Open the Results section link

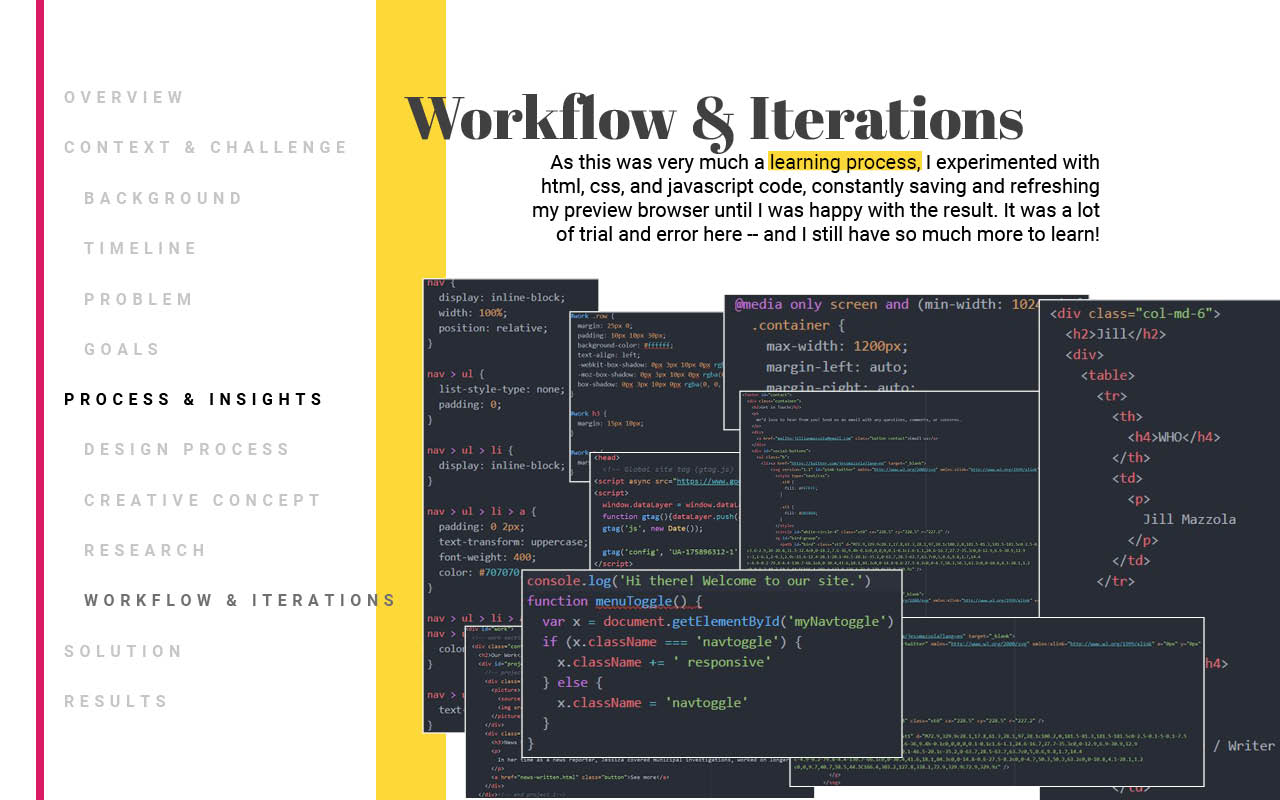[116, 701]
